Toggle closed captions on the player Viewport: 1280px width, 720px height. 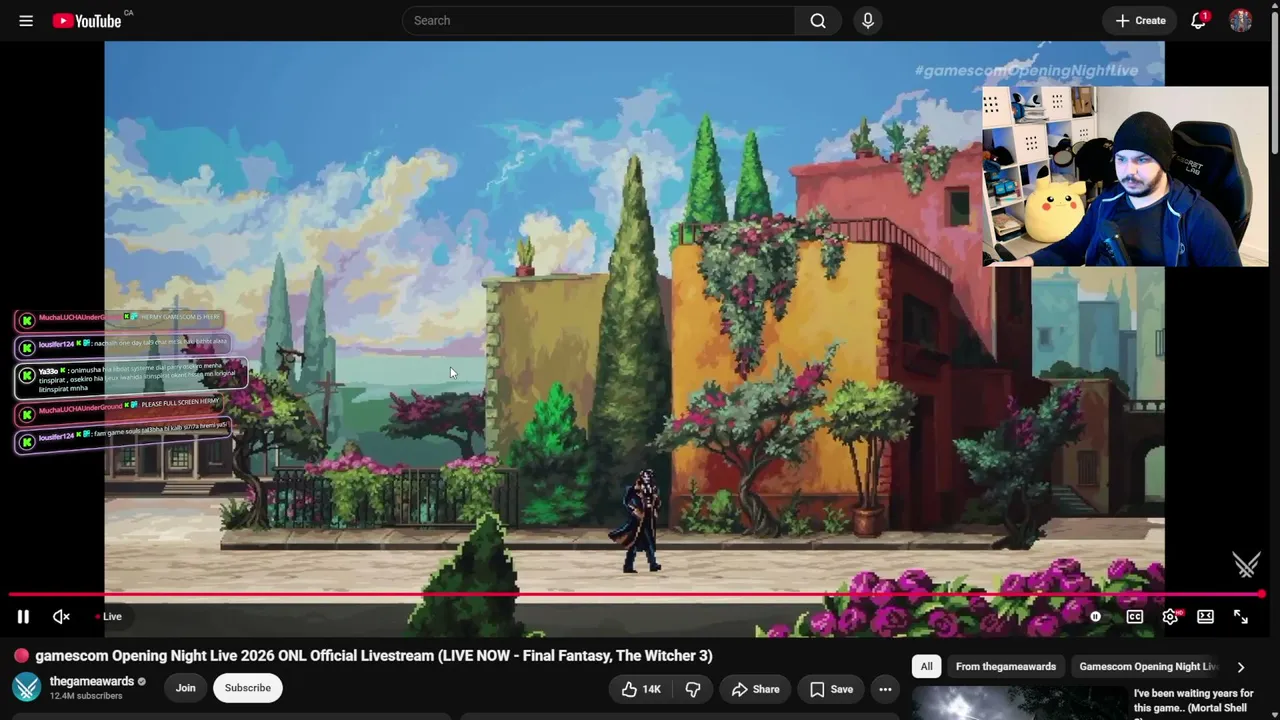click(x=1135, y=617)
